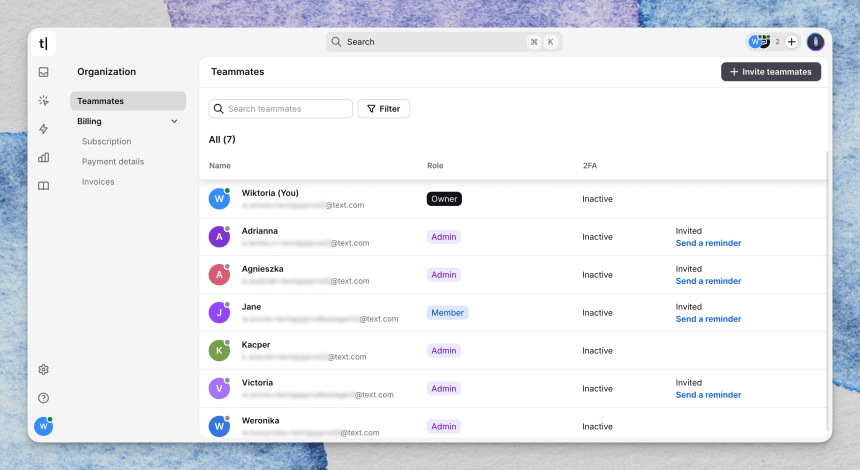Open the bar chart reports icon
This screenshot has height=470, width=860.
43,157
